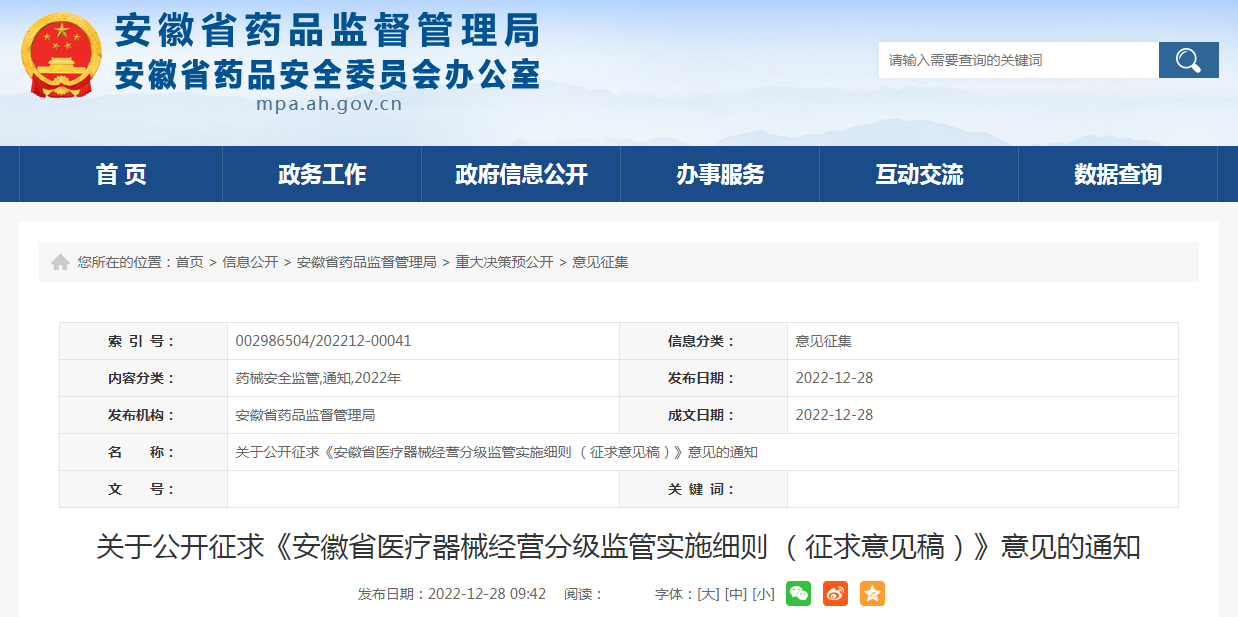The image size is (1238, 617).
Task: Open 办事服务 navigation menu
Action: click(720, 174)
